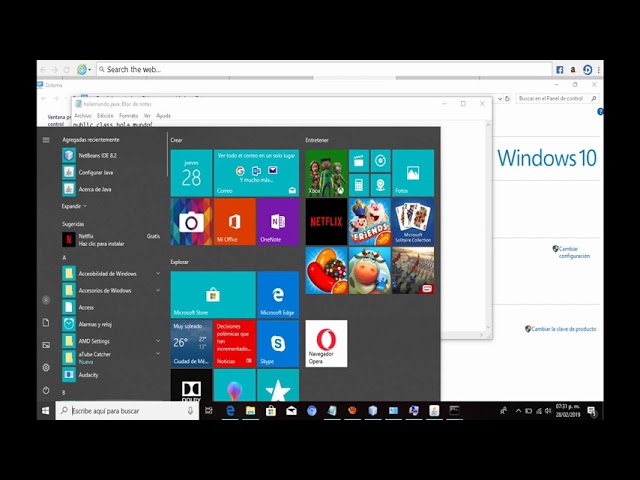
Task: Open the Facebook icon in browser toolbar
Action: [x=560, y=70]
